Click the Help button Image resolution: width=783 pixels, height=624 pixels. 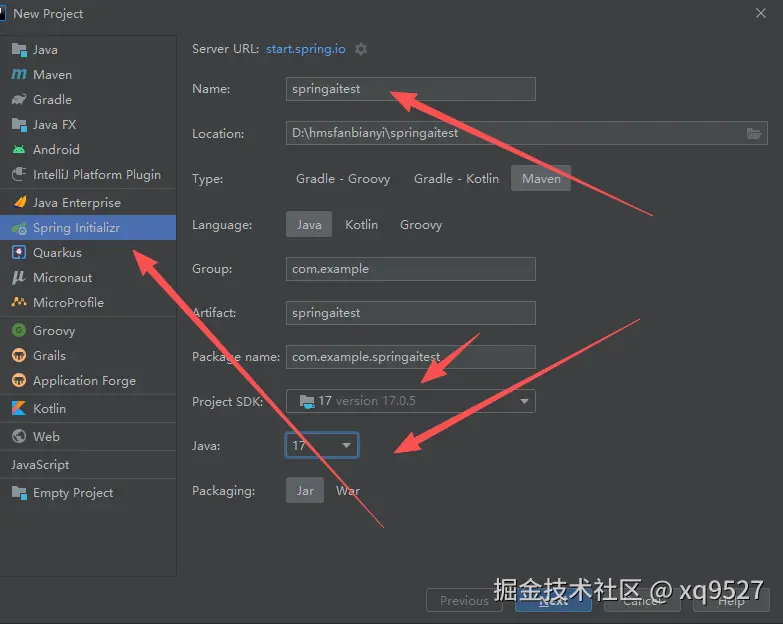pyautogui.click(x=731, y=600)
